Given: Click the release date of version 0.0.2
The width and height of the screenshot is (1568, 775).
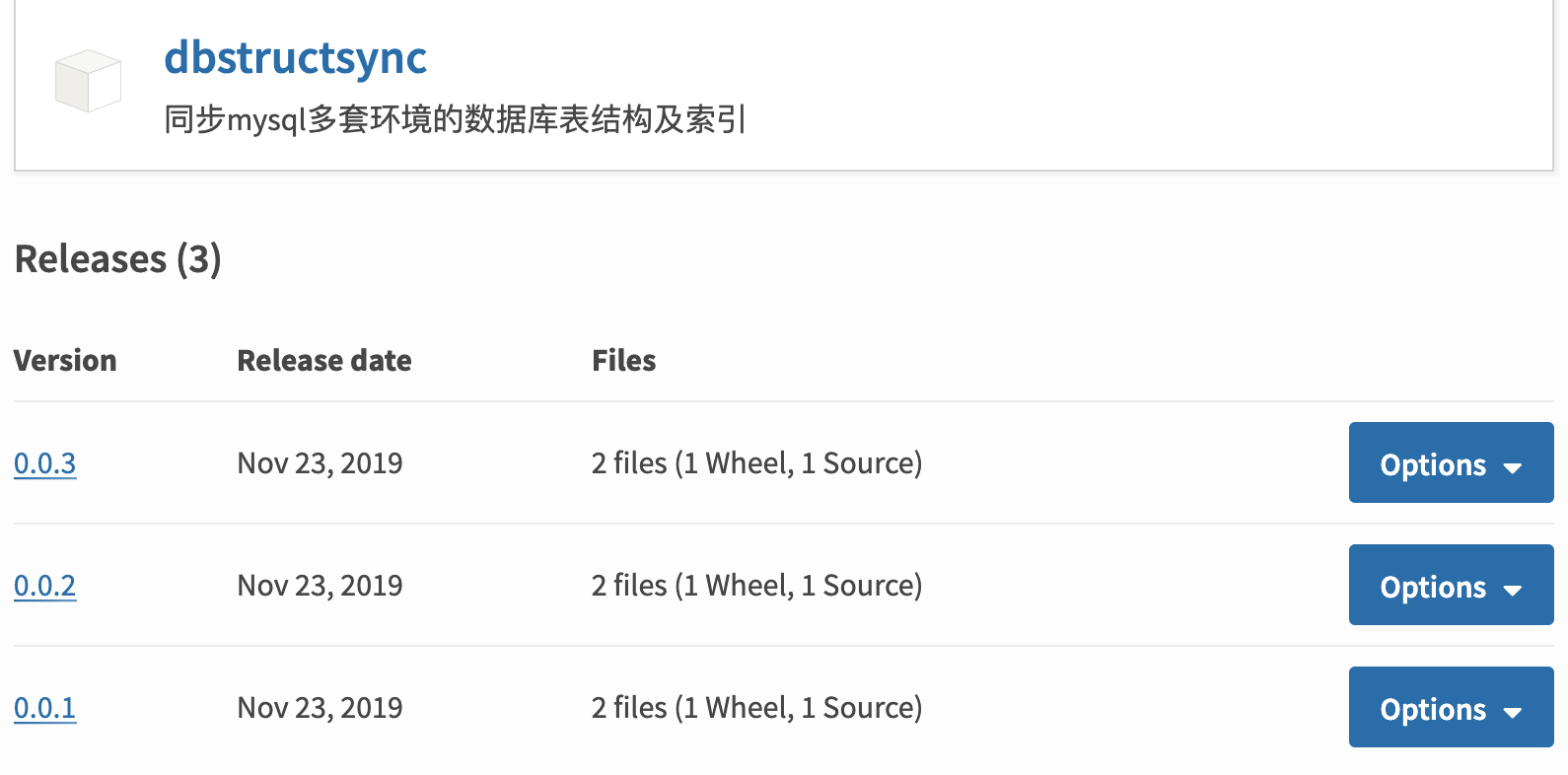Looking at the screenshot, I should [x=320, y=586].
